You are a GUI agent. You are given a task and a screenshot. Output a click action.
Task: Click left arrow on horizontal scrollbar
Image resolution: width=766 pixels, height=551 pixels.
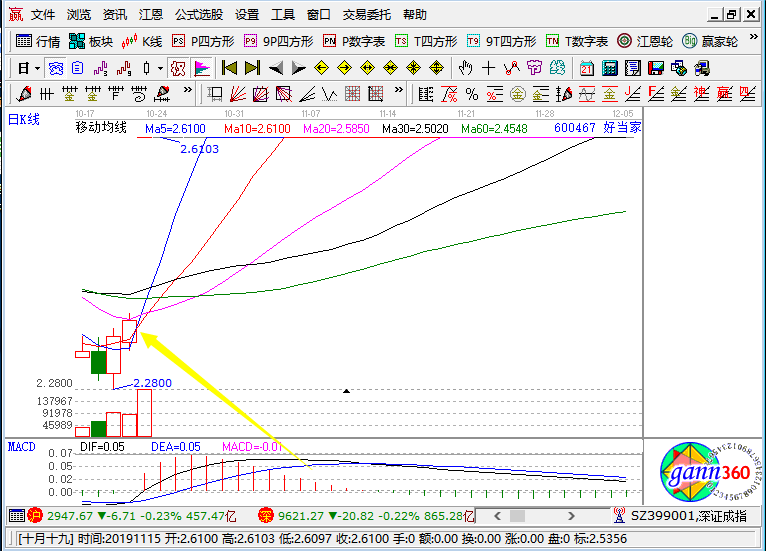pyautogui.click(x=497, y=516)
